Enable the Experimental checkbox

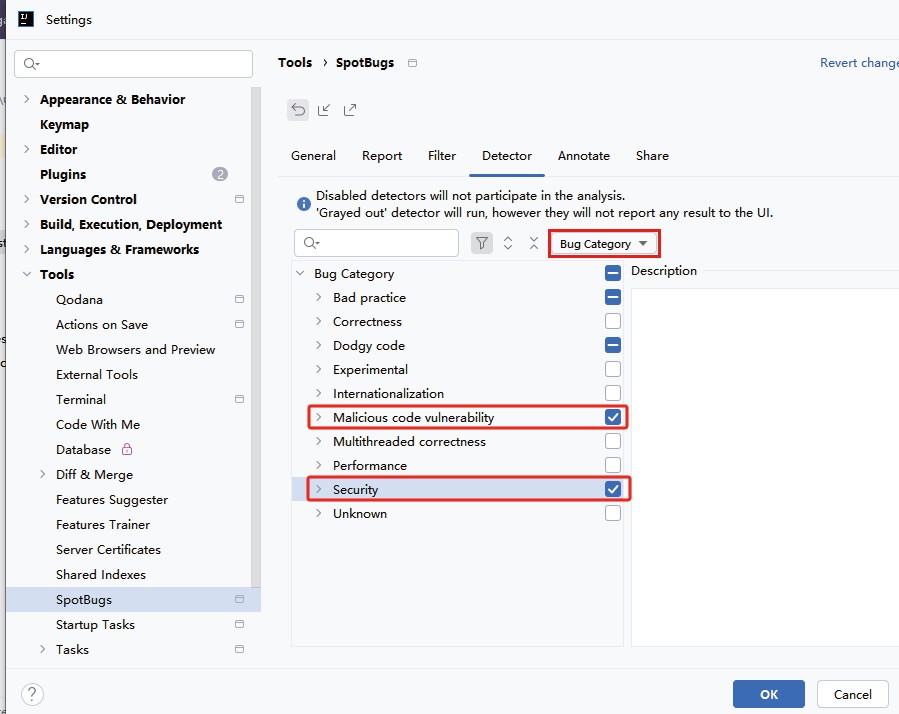(613, 369)
